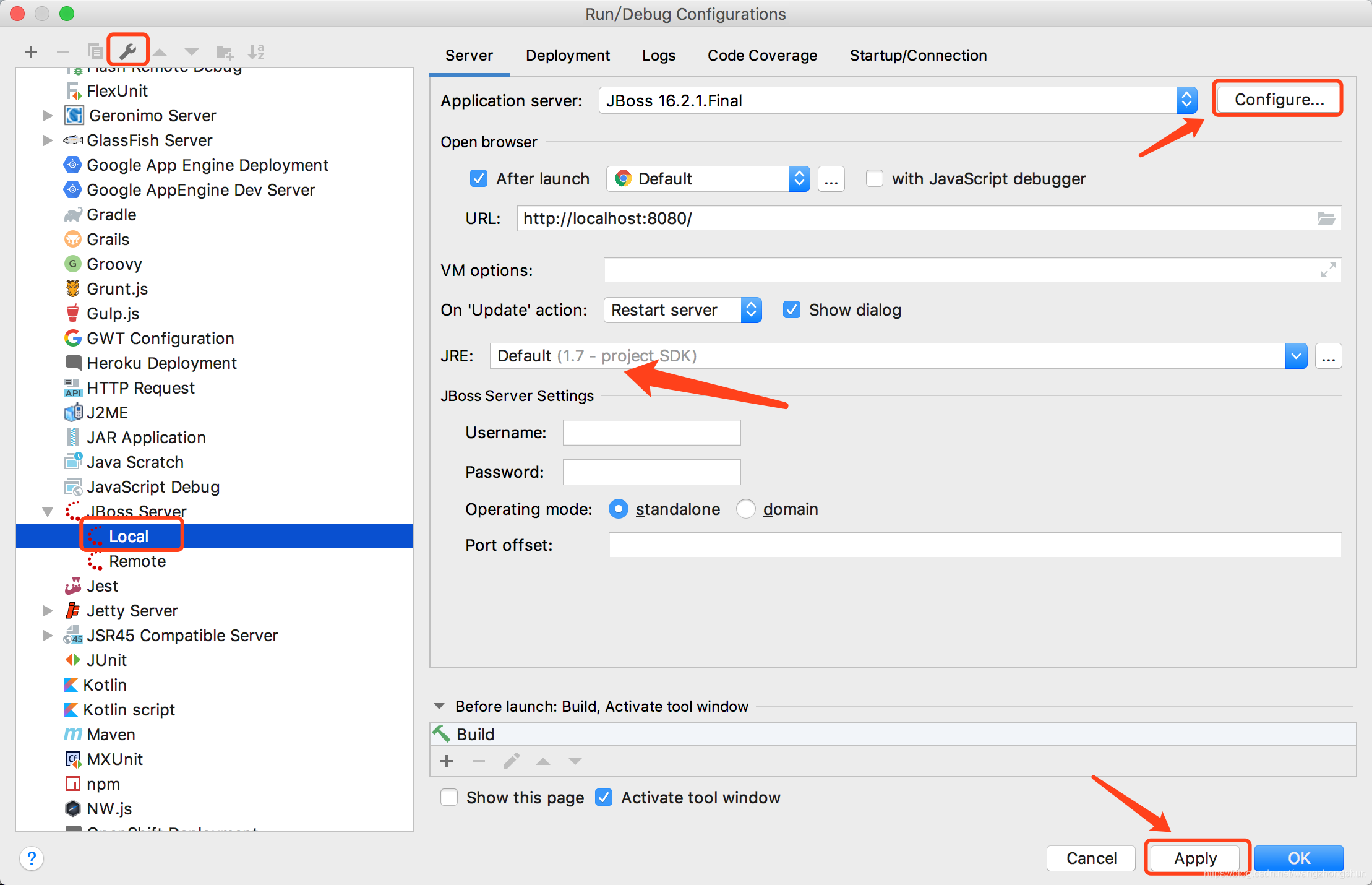Select the domain operating mode

746,509
